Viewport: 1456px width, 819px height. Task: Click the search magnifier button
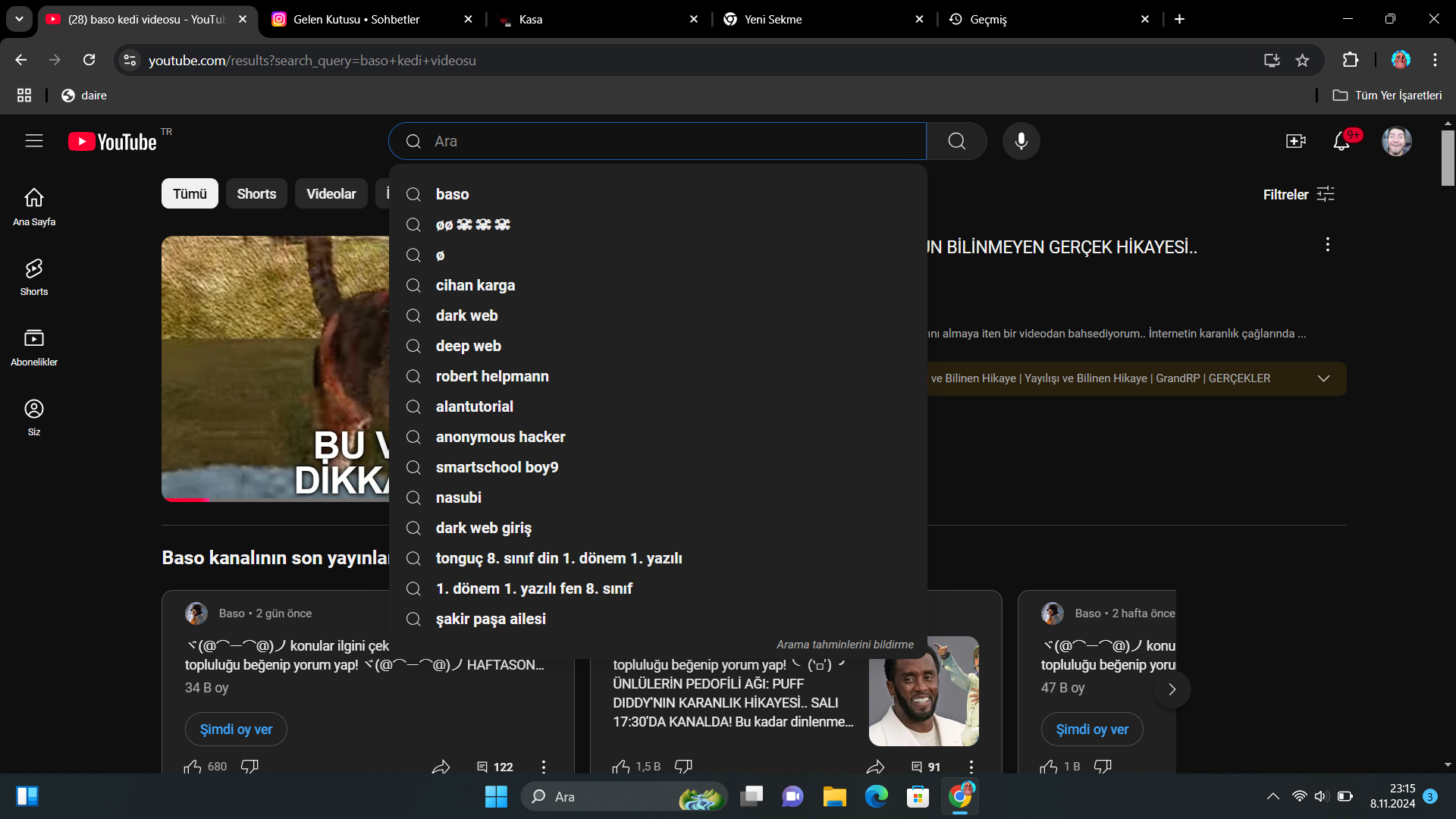956,141
